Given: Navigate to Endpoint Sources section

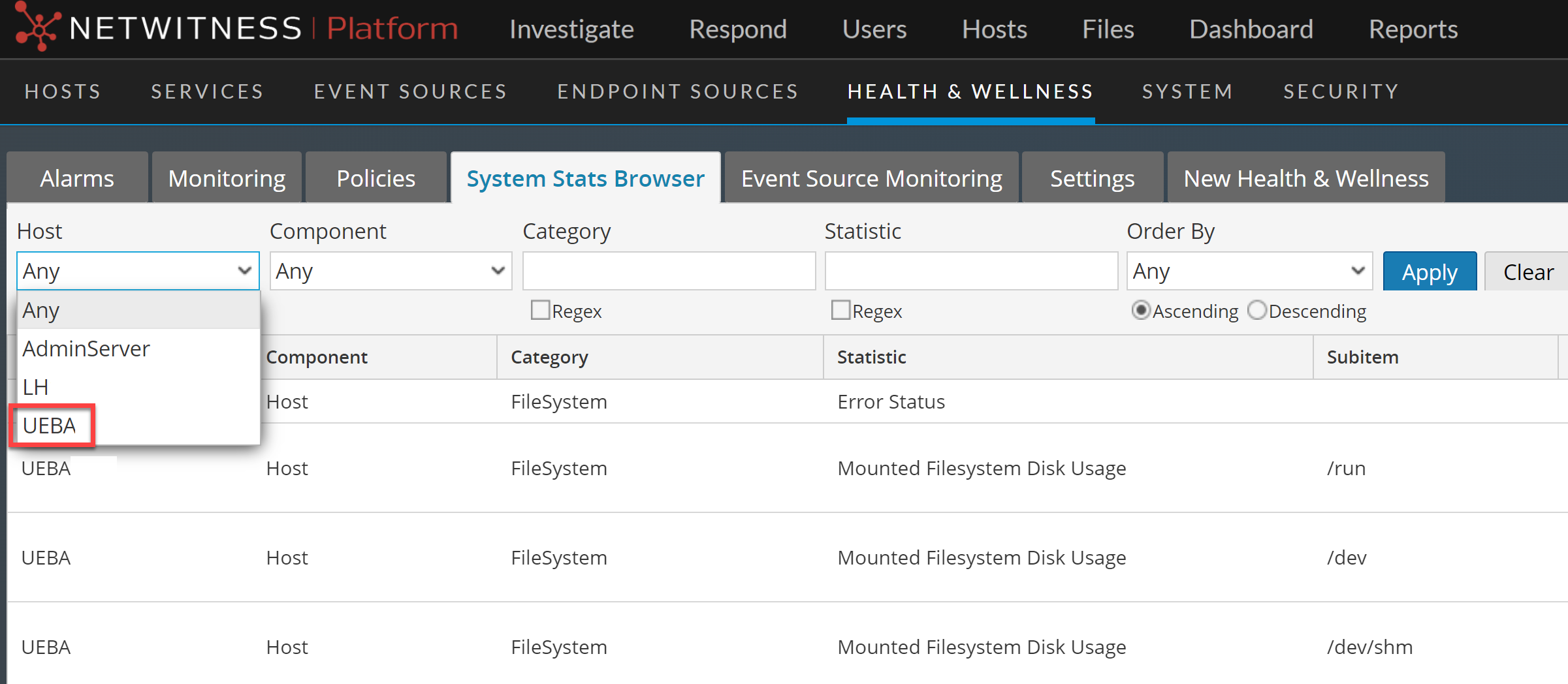Looking at the screenshot, I should pos(677,91).
